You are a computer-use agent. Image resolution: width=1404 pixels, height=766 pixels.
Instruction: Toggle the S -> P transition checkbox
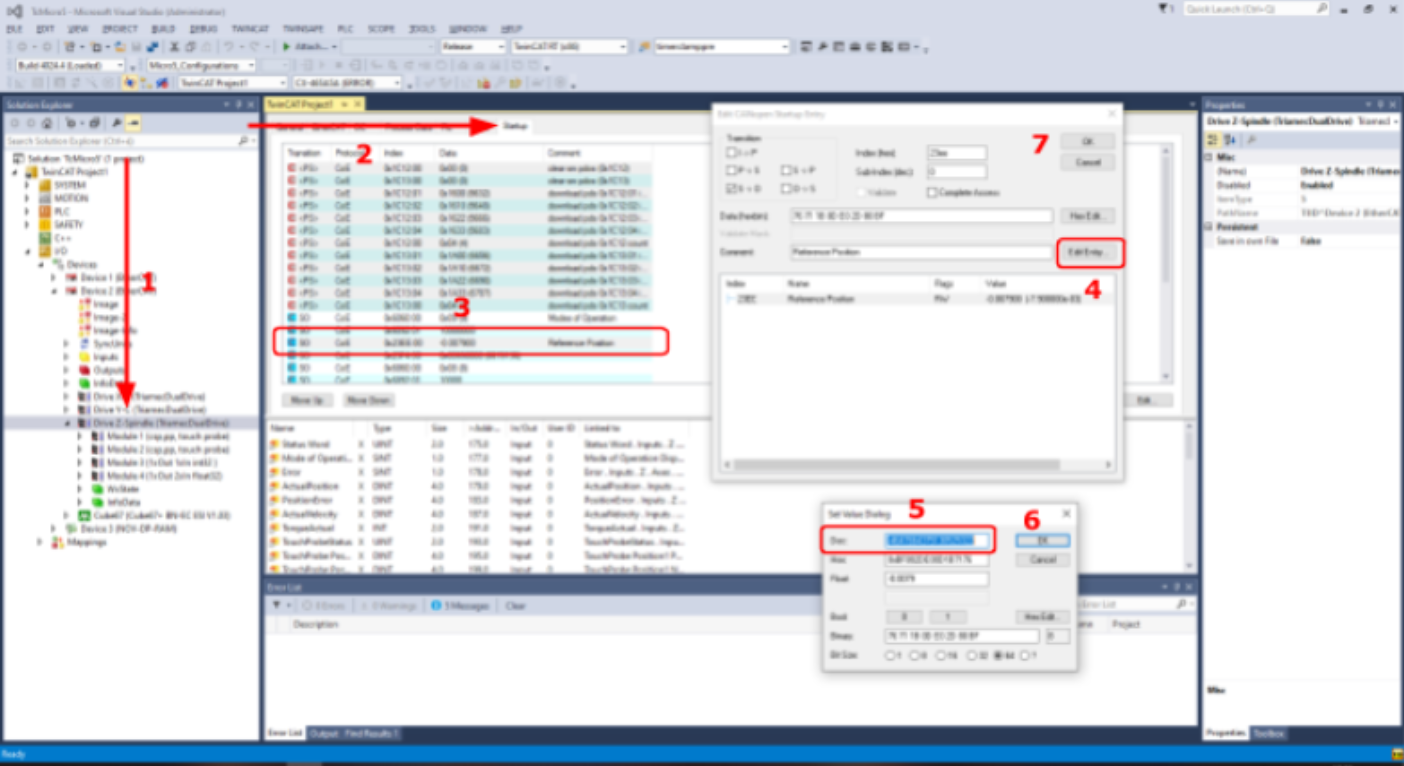(x=787, y=171)
